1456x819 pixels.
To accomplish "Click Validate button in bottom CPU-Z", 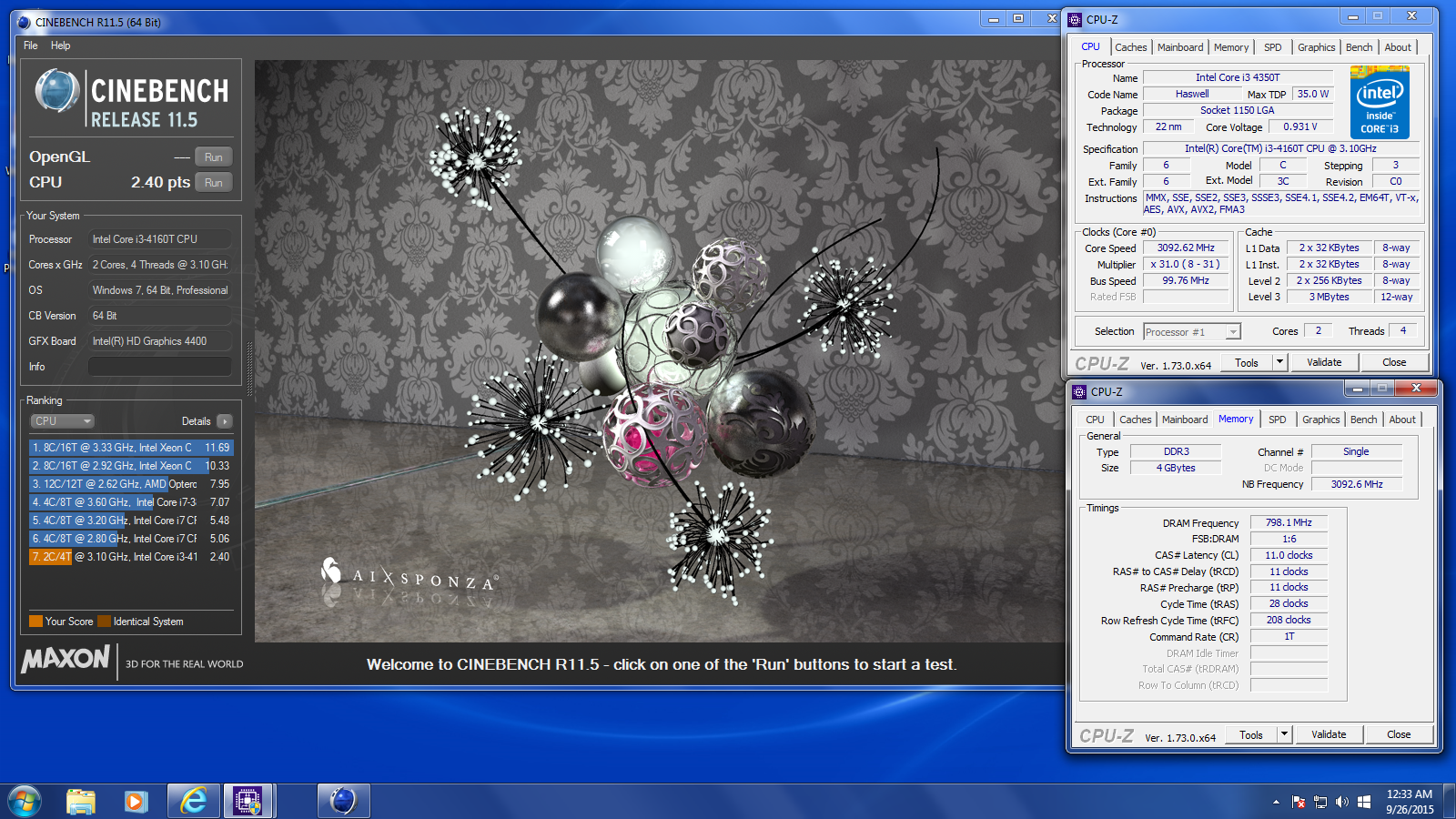I will 1329,734.
